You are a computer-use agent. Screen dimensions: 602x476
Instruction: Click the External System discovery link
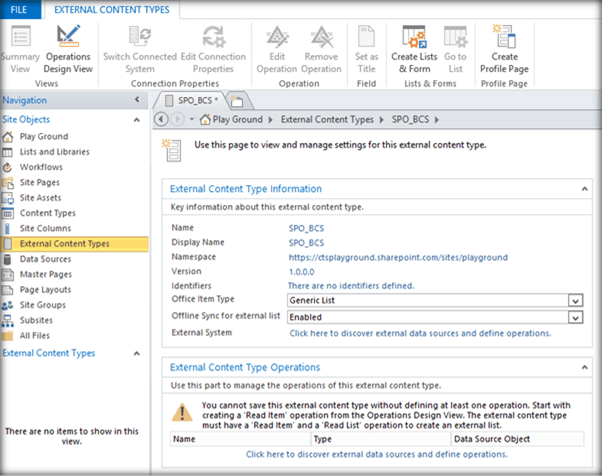pyautogui.click(x=420, y=333)
